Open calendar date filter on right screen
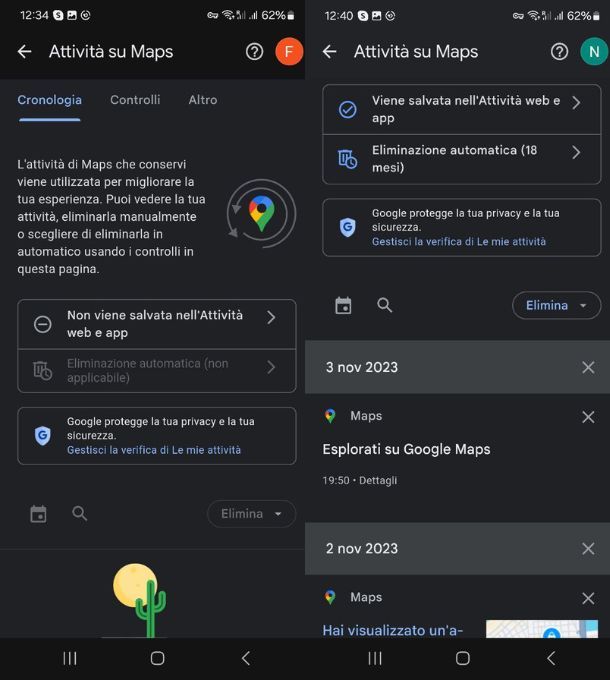Image resolution: width=610 pixels, height=680 pixels. click(x=343, y=306)
